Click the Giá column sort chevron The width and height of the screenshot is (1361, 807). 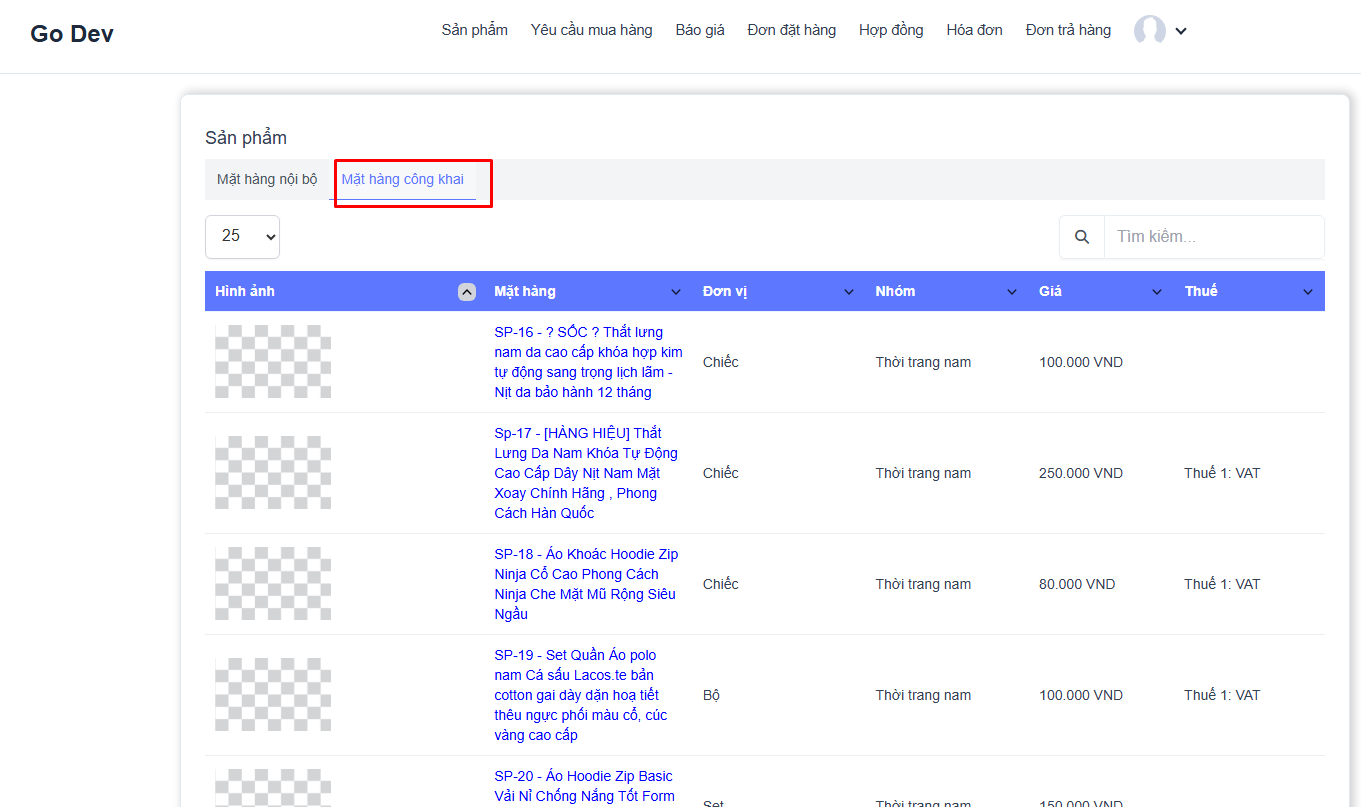1157,292
